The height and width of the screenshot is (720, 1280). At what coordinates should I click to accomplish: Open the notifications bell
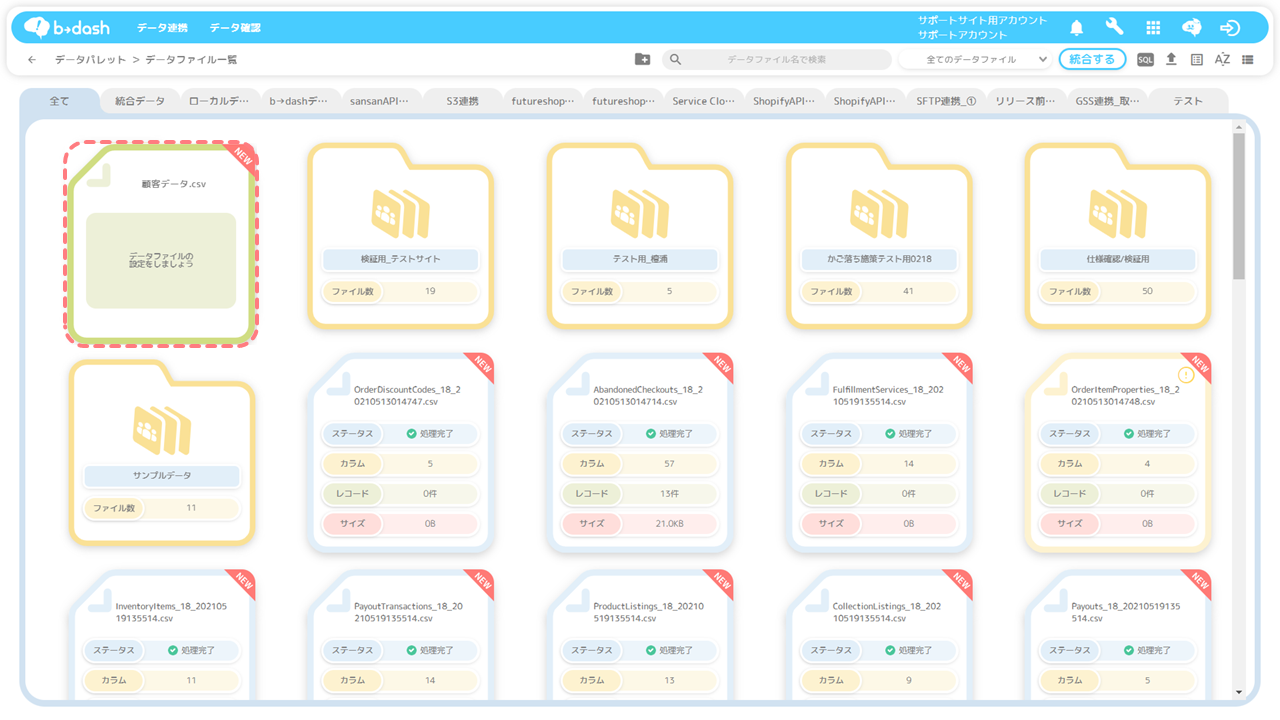pyautogui.click(x=1077, y=28)
